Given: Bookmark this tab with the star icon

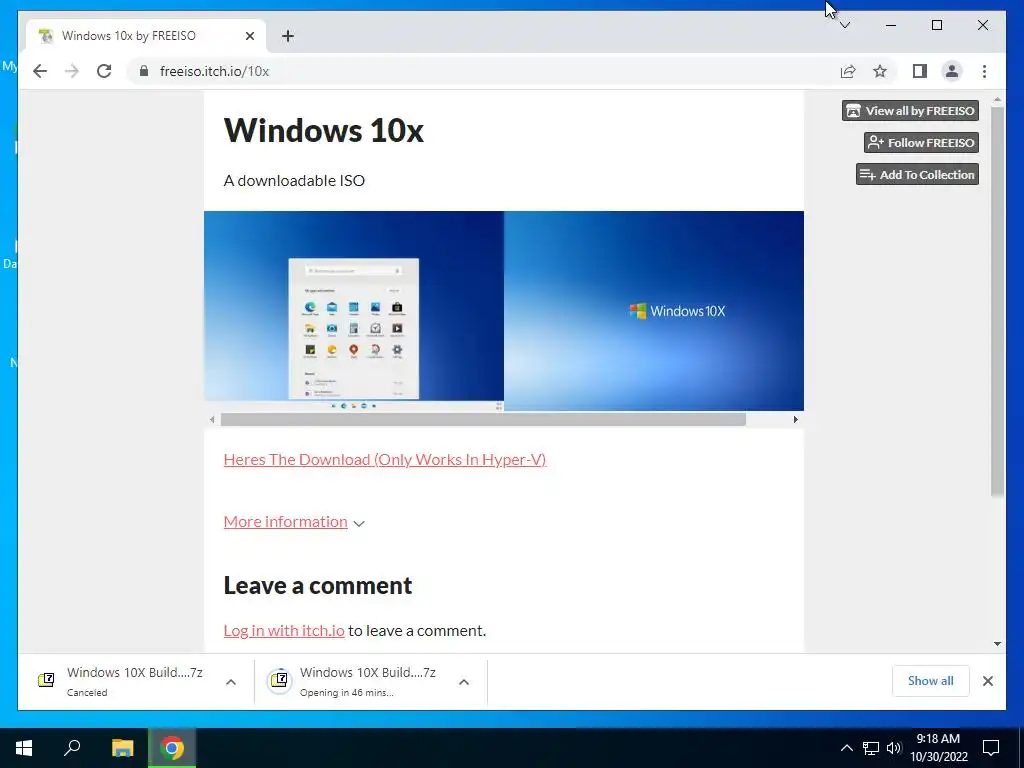Looking at the screenshot, I should (880, 71).
